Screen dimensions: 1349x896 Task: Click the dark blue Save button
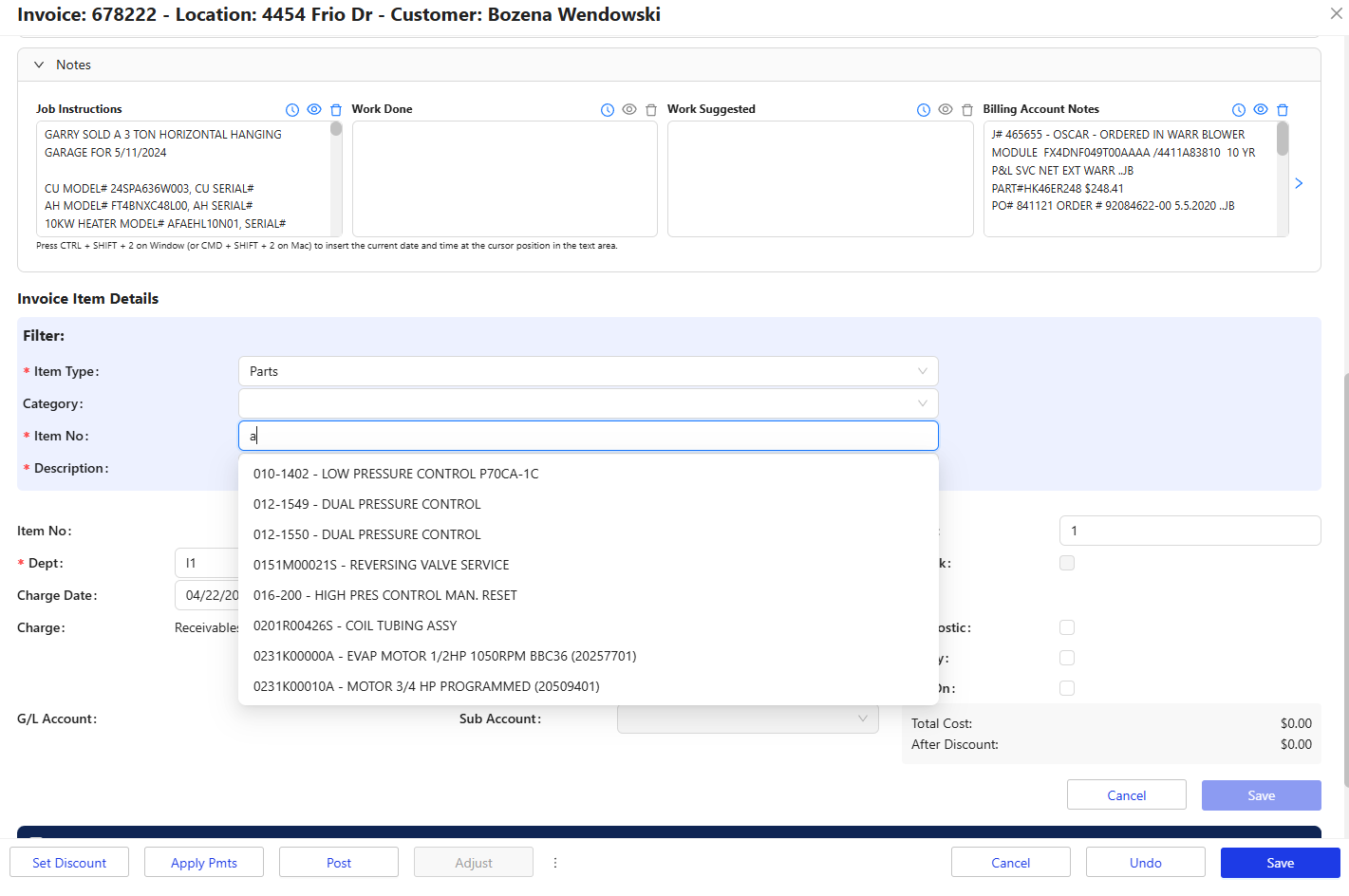tap(1281, 863)
